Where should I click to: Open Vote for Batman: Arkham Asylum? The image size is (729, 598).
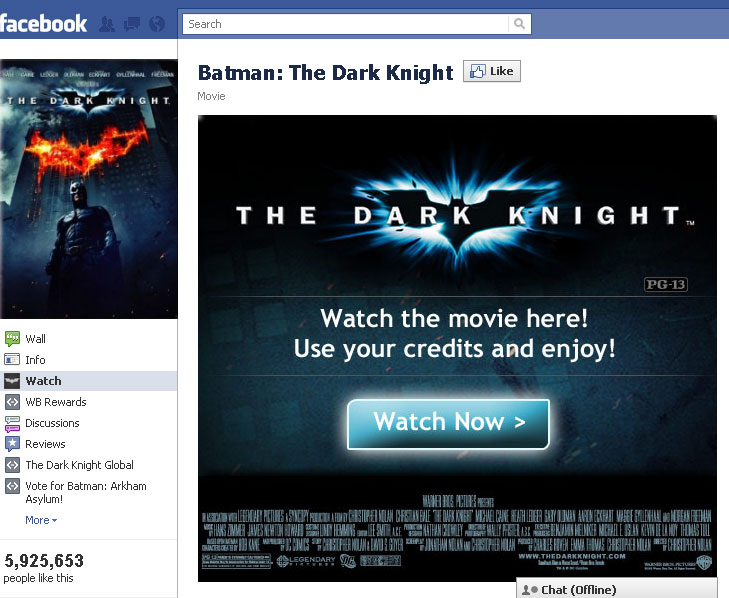(86, 492)
